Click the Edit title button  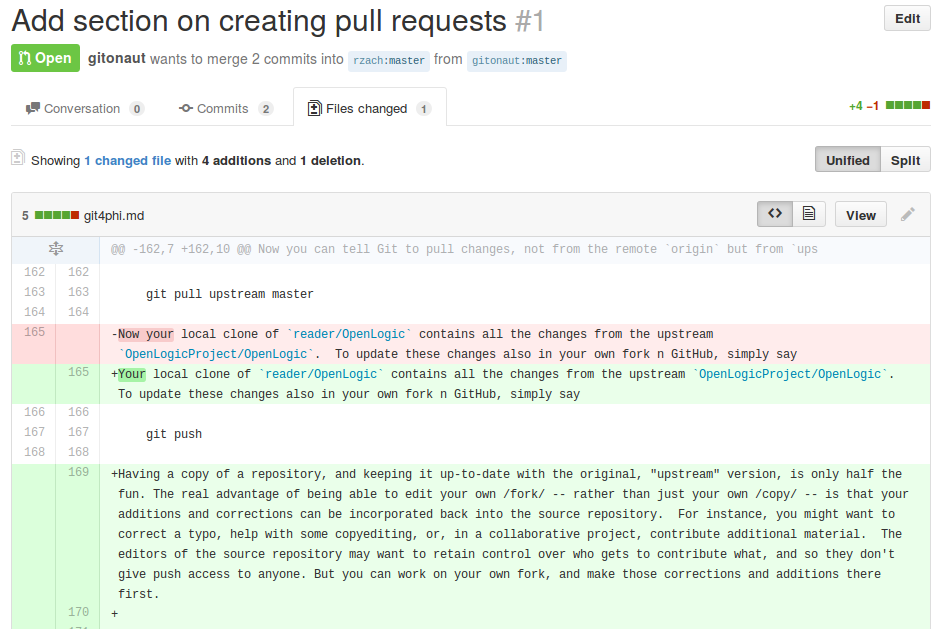point(907,19)
